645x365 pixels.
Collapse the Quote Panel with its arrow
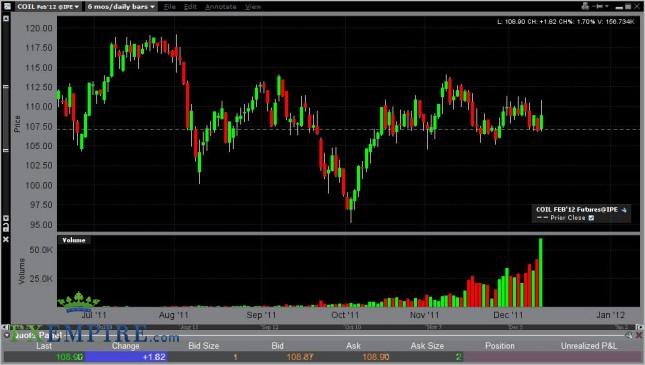pos(7,335)
